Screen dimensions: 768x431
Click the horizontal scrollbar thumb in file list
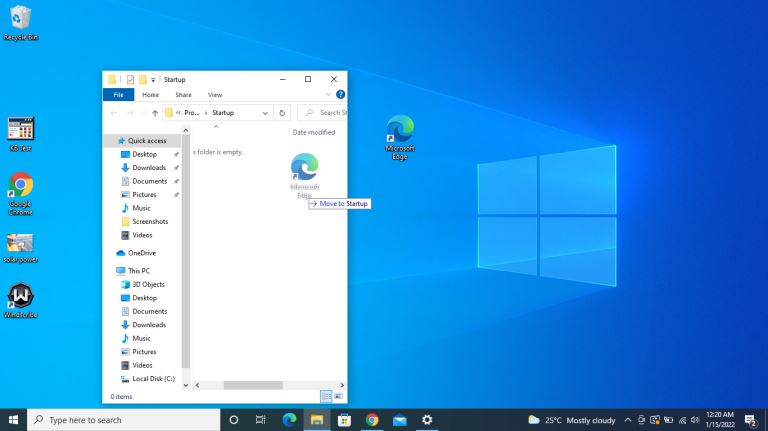[253, 385]
